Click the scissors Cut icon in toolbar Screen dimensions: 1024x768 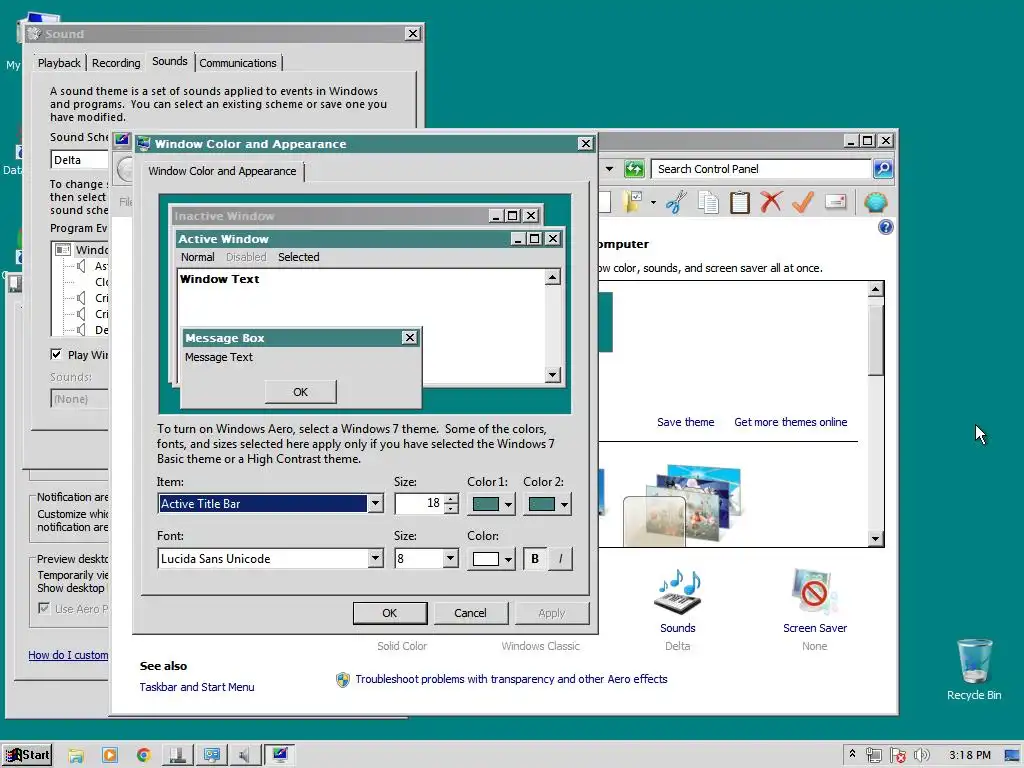(676, 202)
